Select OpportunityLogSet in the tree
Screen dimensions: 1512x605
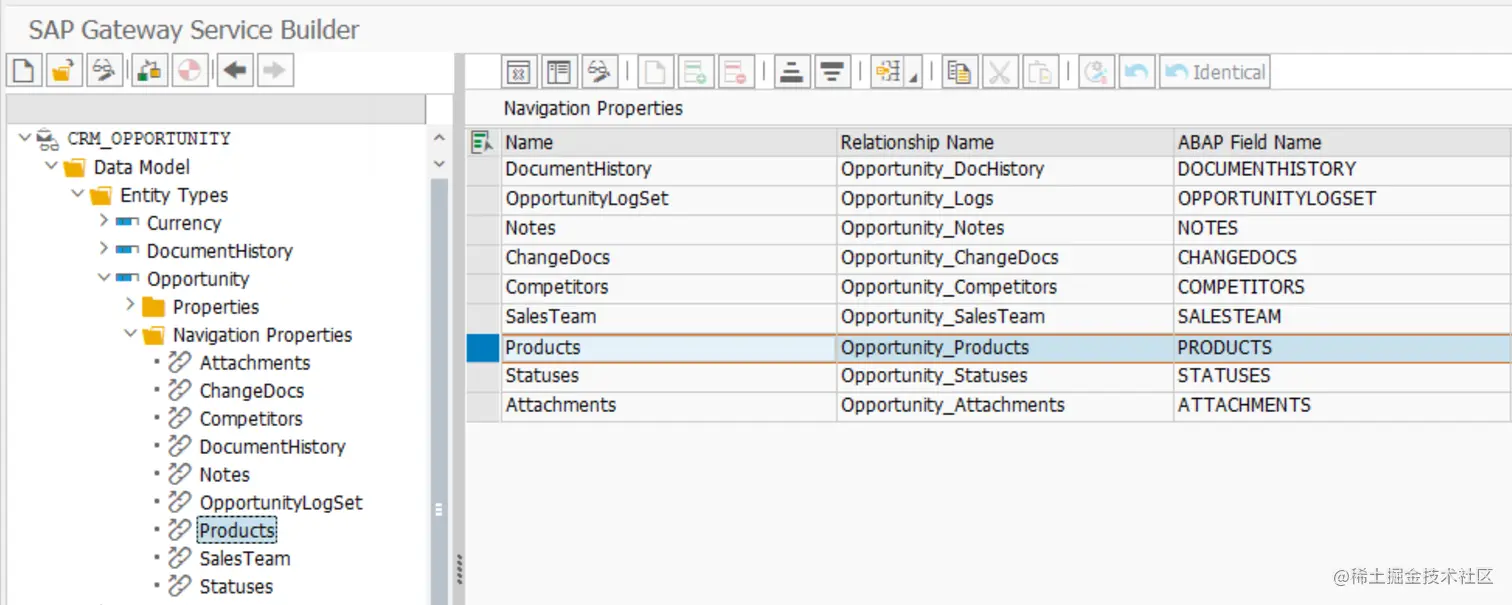pyautogui.click(x=281, y=502)
